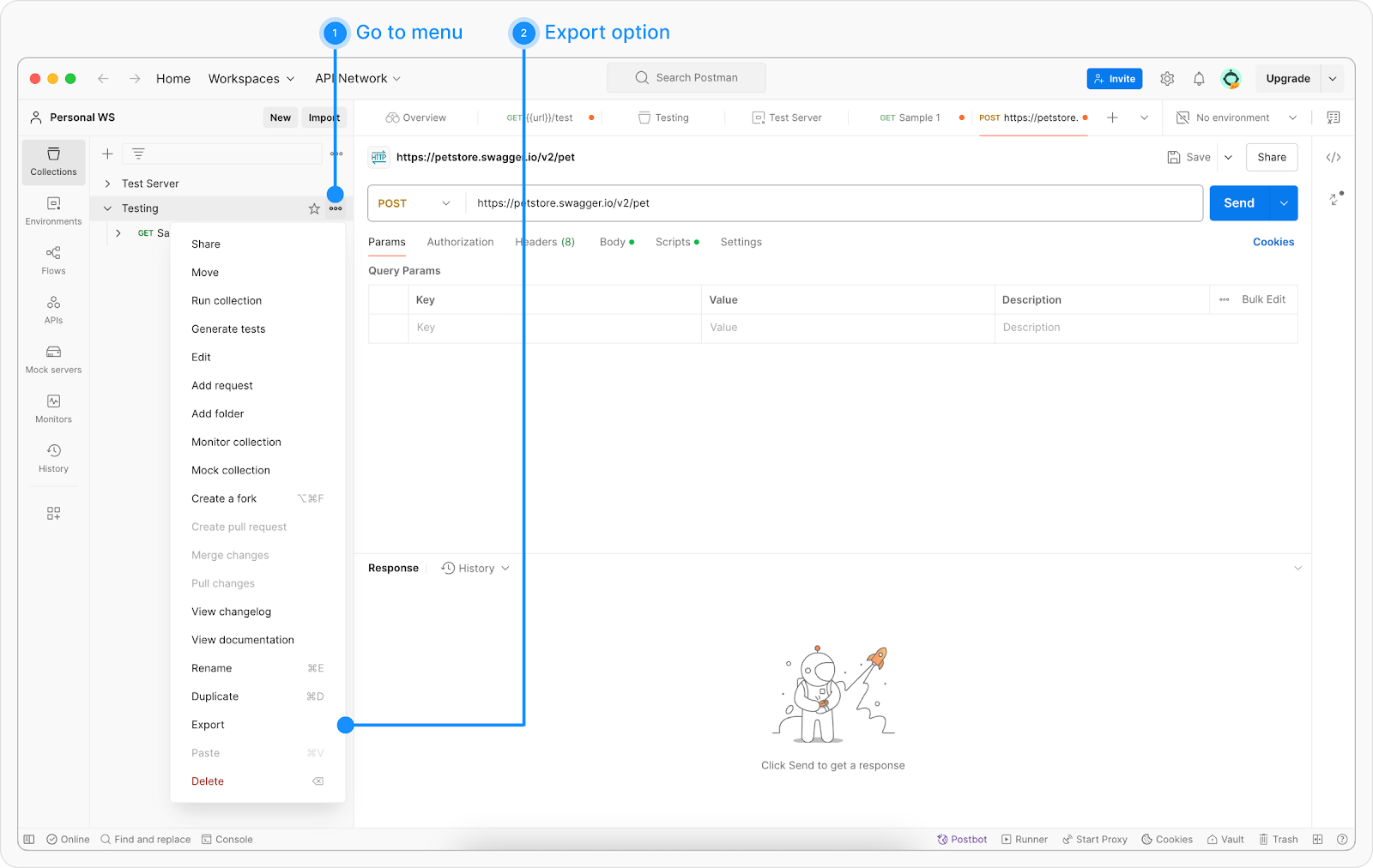Viewport: 1373px width, 868px height.
Task: Open the code snippet panel icon
Action: point(1334,158)
